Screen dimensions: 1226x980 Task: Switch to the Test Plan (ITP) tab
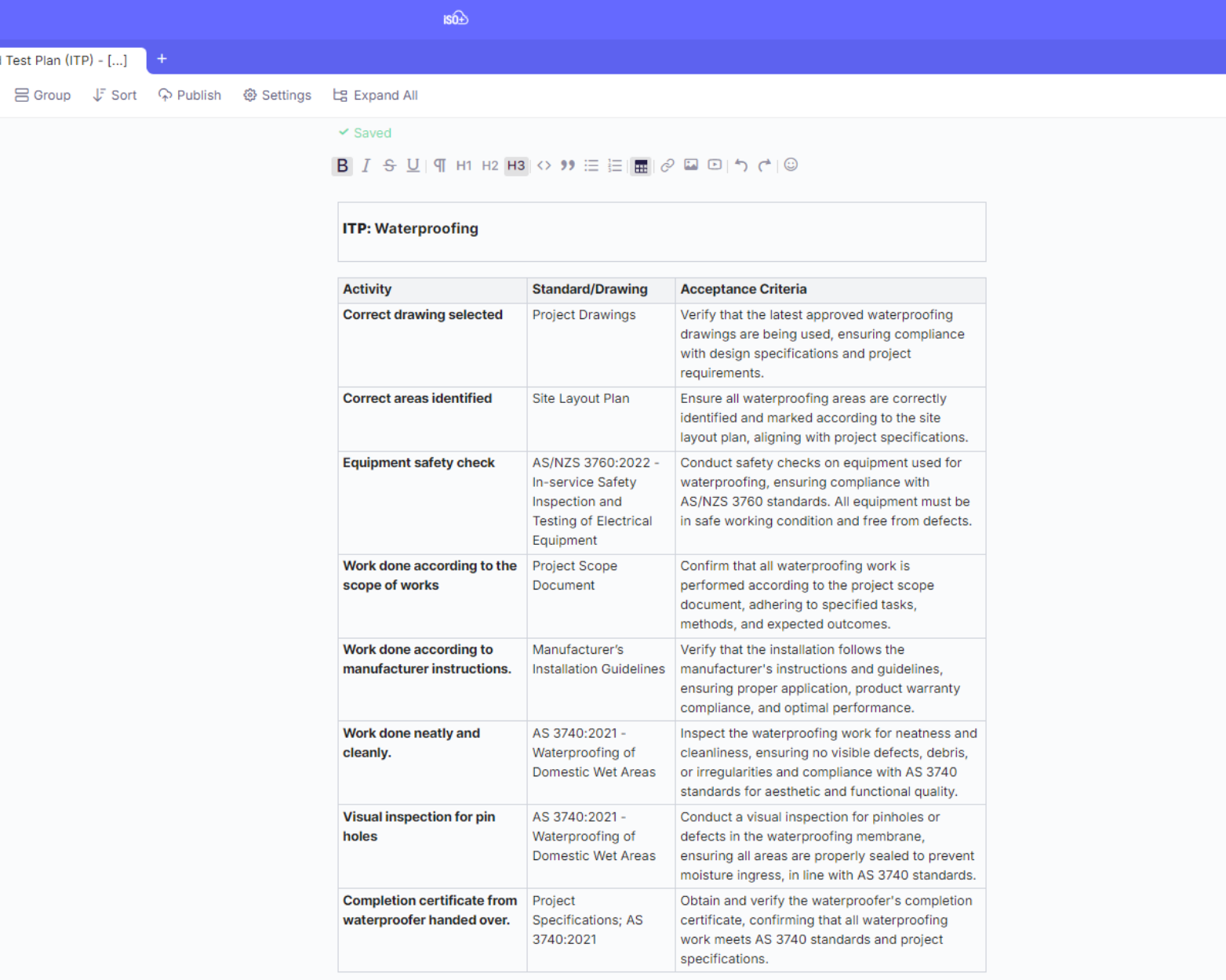click(67, 60)
